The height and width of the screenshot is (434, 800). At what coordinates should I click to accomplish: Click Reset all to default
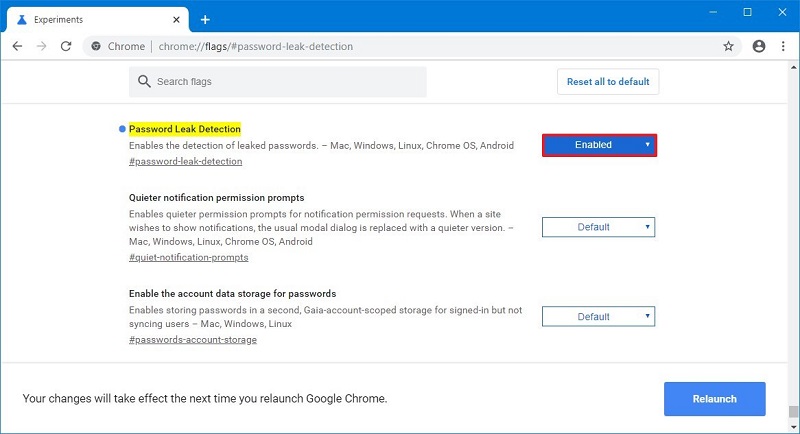click(608, 82)
